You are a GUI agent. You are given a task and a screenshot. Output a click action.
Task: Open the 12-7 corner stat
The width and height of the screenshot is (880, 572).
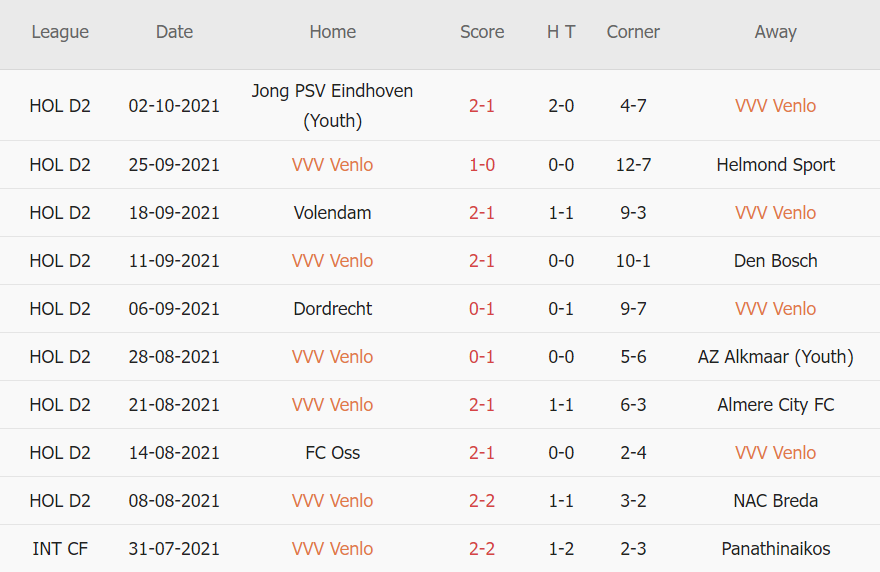click(x=633, y=165)
